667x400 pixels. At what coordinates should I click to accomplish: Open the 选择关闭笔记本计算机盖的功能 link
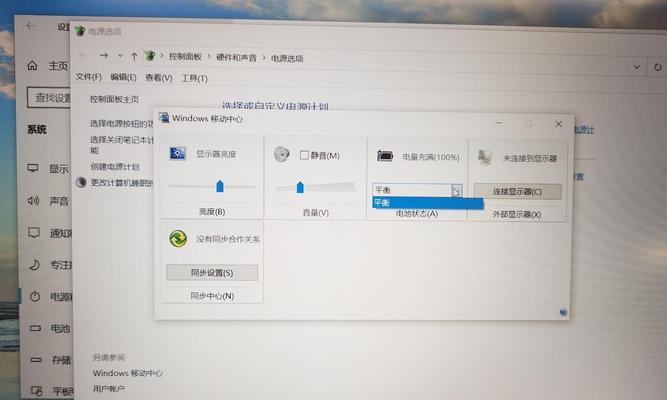click(122, 144)
